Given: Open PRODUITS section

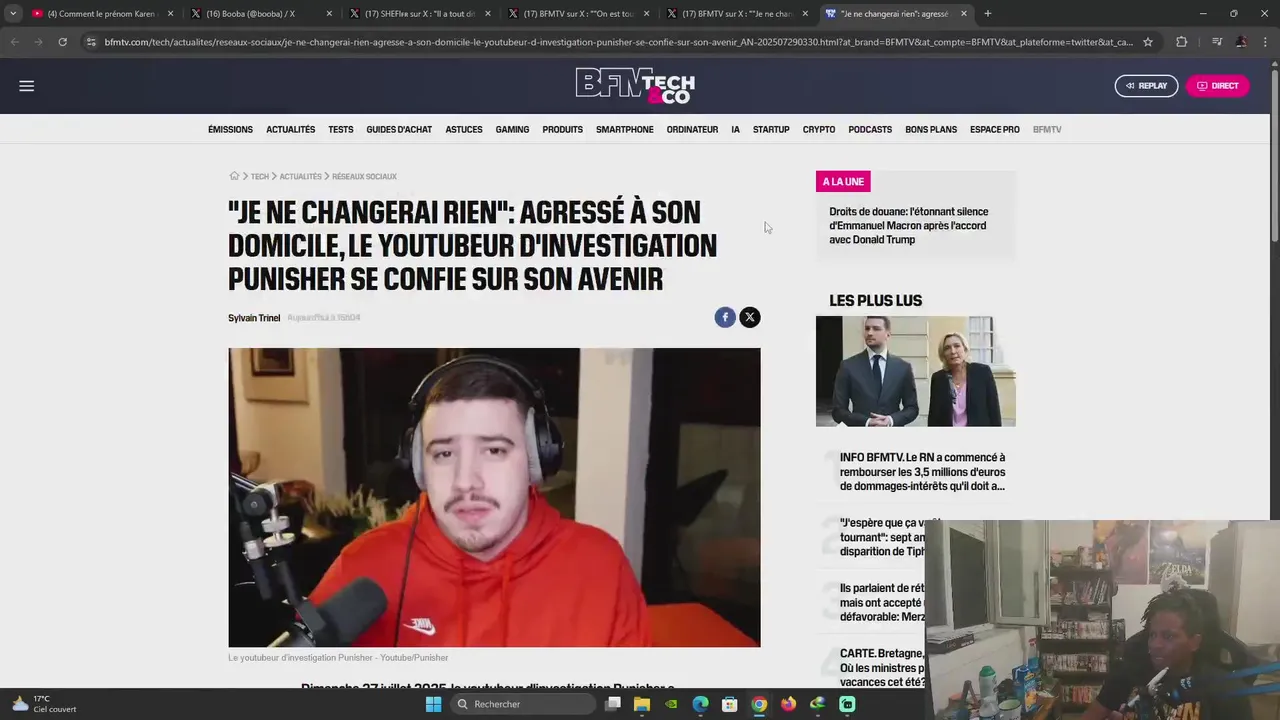Looking at the screenshot, I should (562, 130).
